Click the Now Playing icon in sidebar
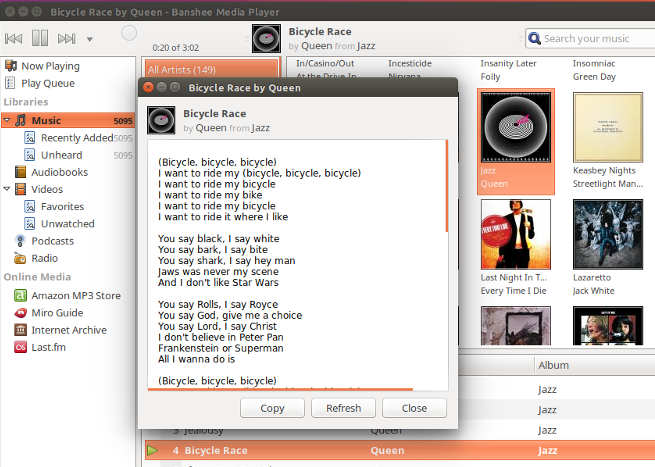Viewport: 655px width, 467px height. pyautogui.click(x=10, y=66)
